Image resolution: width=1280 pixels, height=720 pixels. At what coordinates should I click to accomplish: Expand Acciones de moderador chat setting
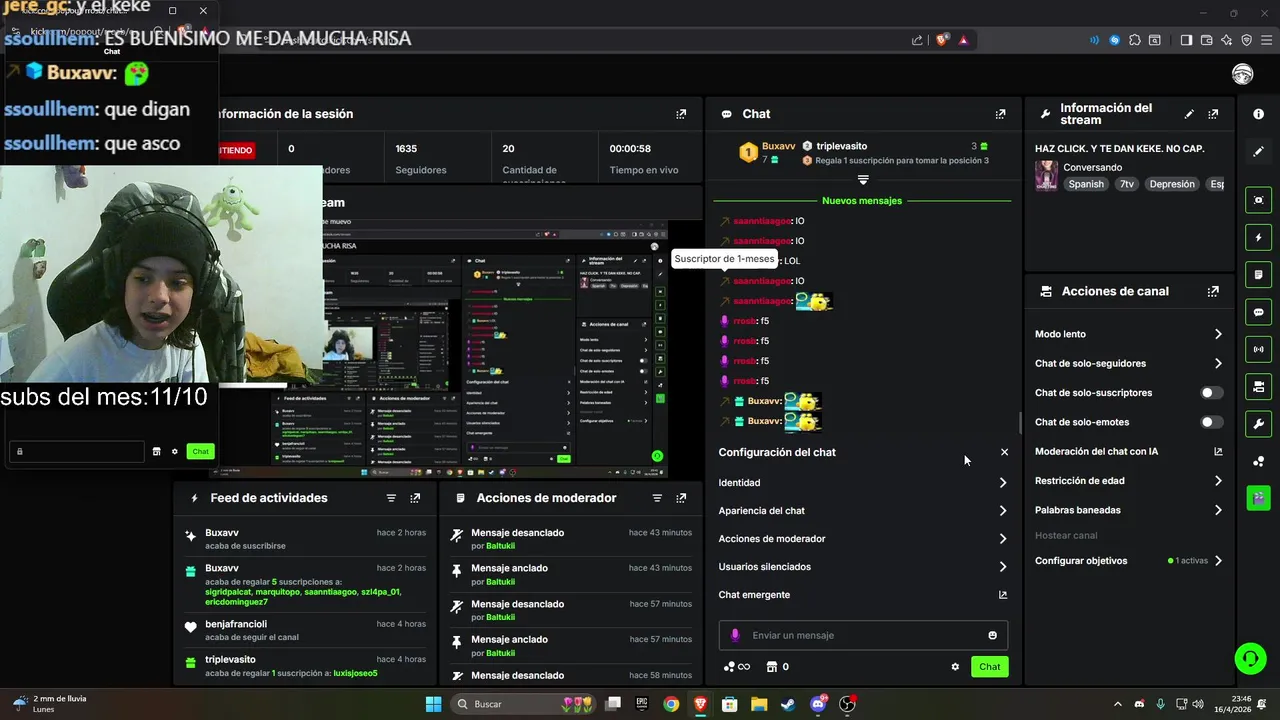1003,539
